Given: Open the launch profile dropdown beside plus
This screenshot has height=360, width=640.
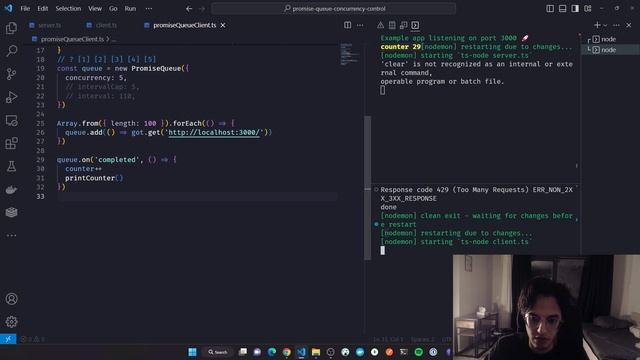Looking at the screenshot, I should pyautogui.click(x=605, y=25).
